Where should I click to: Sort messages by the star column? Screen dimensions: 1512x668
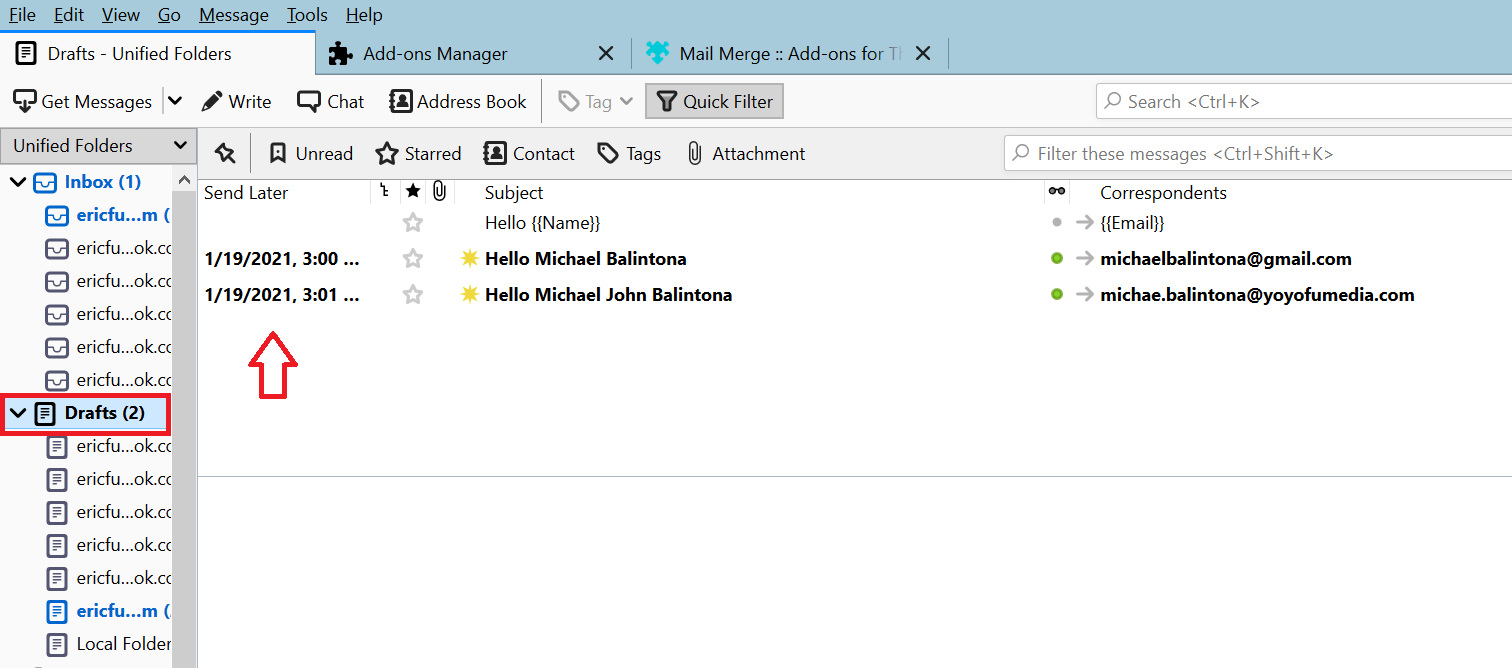[x=413, y=191]
